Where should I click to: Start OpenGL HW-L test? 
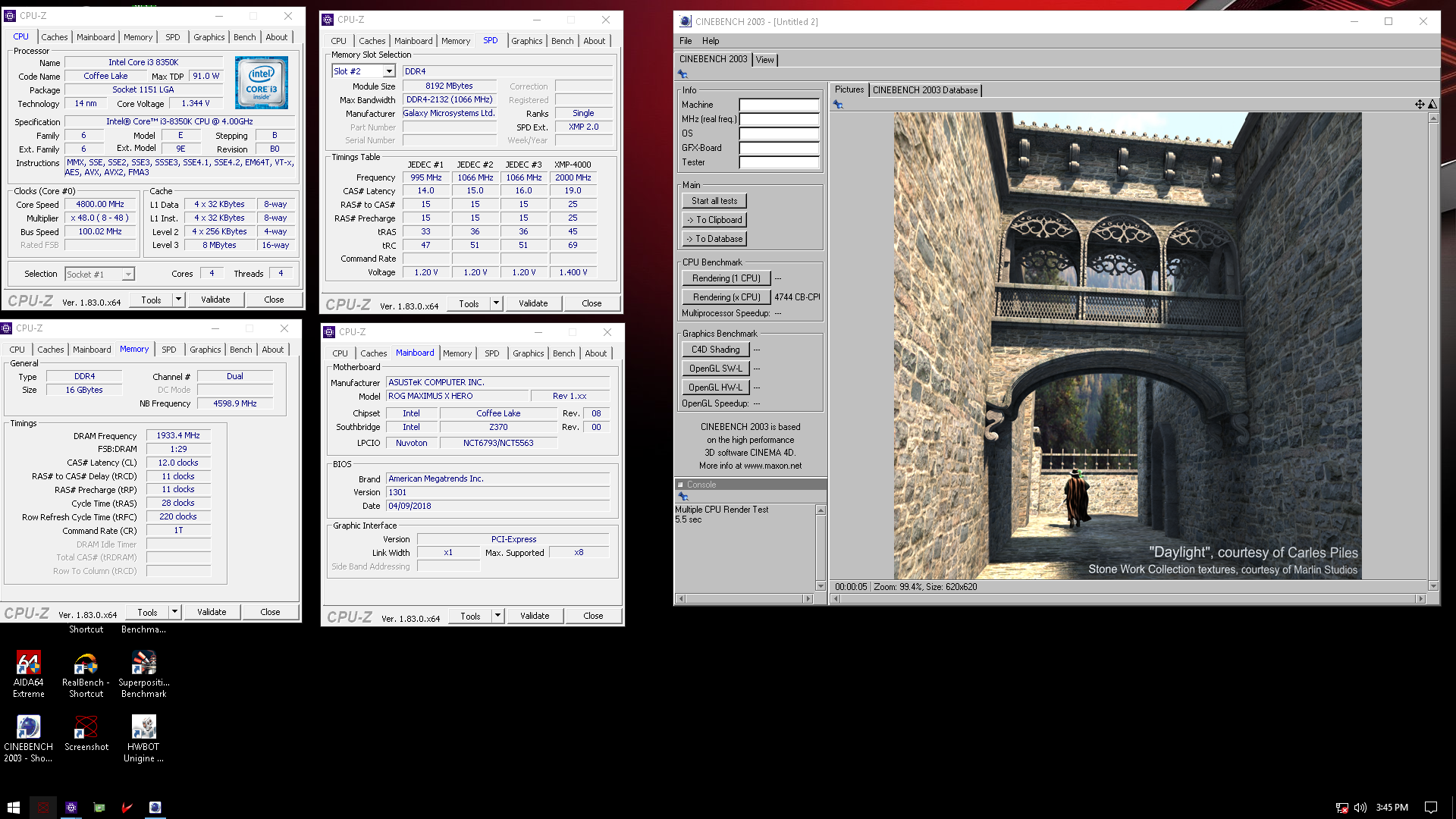tap(716, 388)
